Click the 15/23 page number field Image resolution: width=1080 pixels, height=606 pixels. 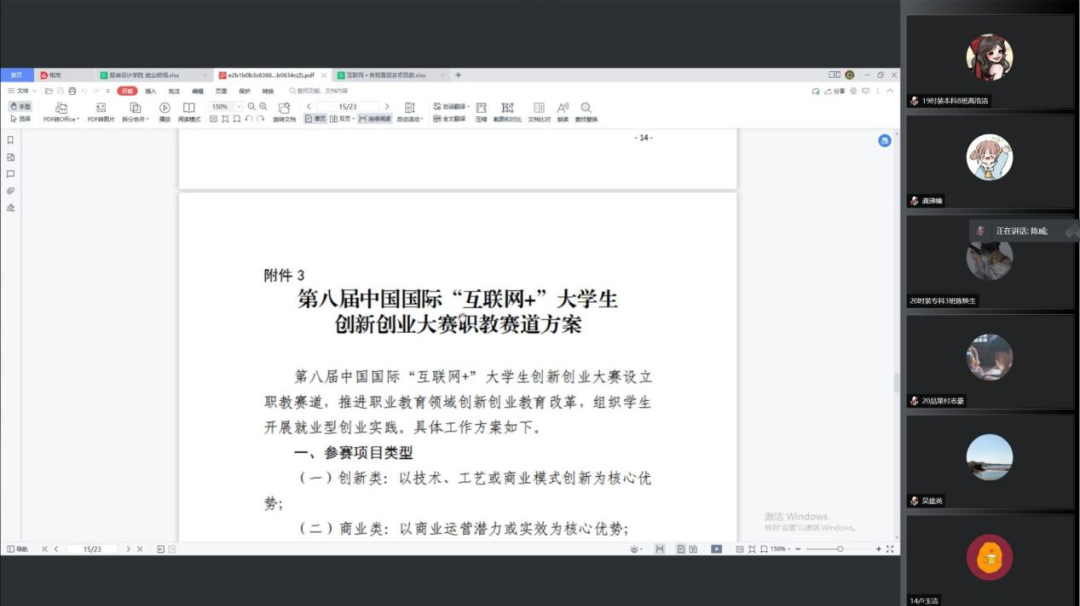[x=347, y=106]
